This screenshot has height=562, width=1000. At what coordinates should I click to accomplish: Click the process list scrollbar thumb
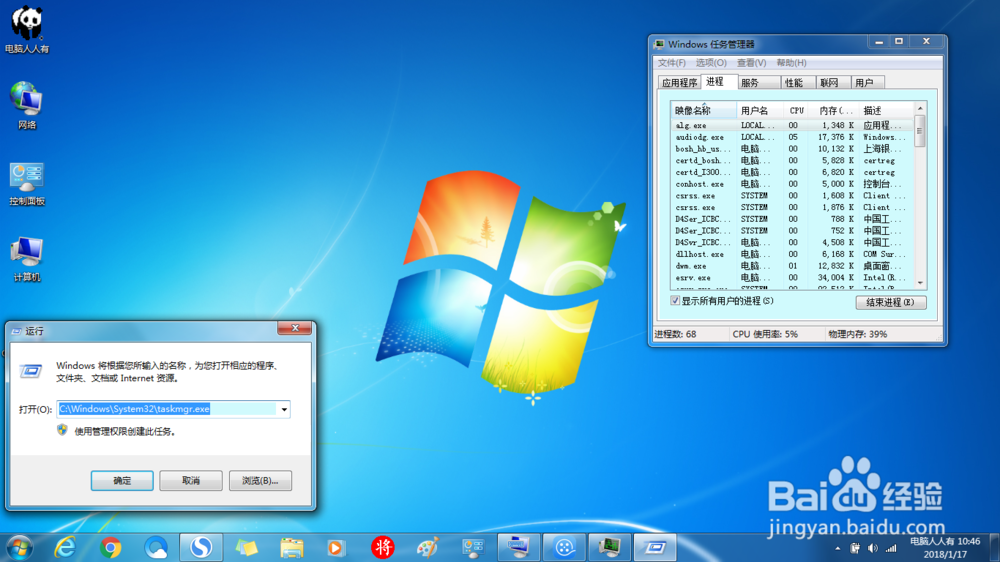(x=920, y=131)
